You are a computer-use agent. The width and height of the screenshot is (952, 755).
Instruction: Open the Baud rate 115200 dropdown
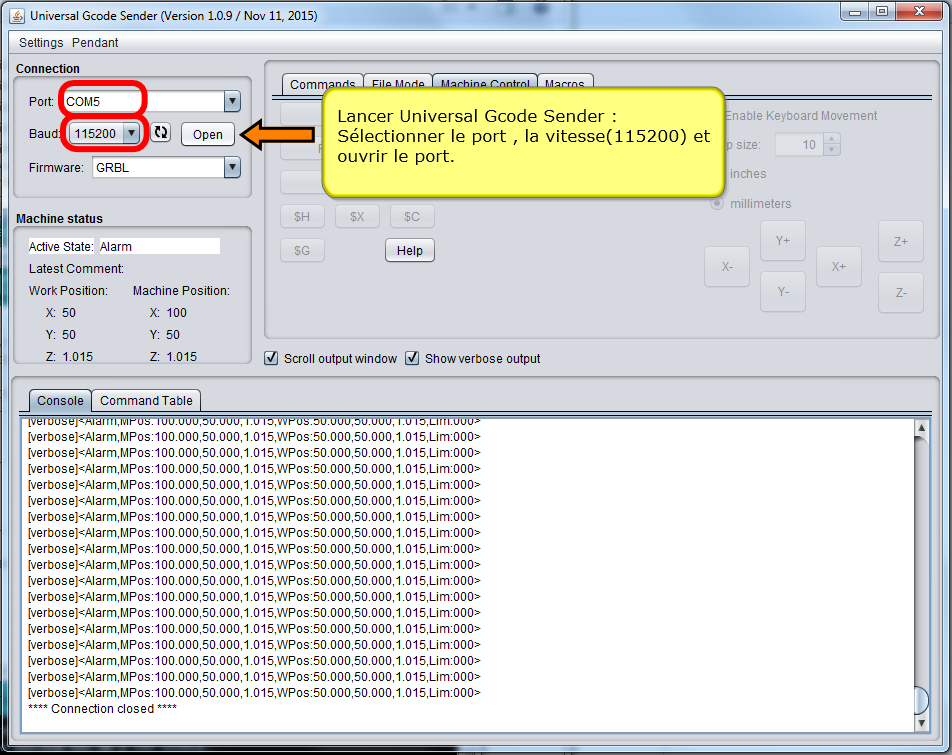tap(131, 133)
